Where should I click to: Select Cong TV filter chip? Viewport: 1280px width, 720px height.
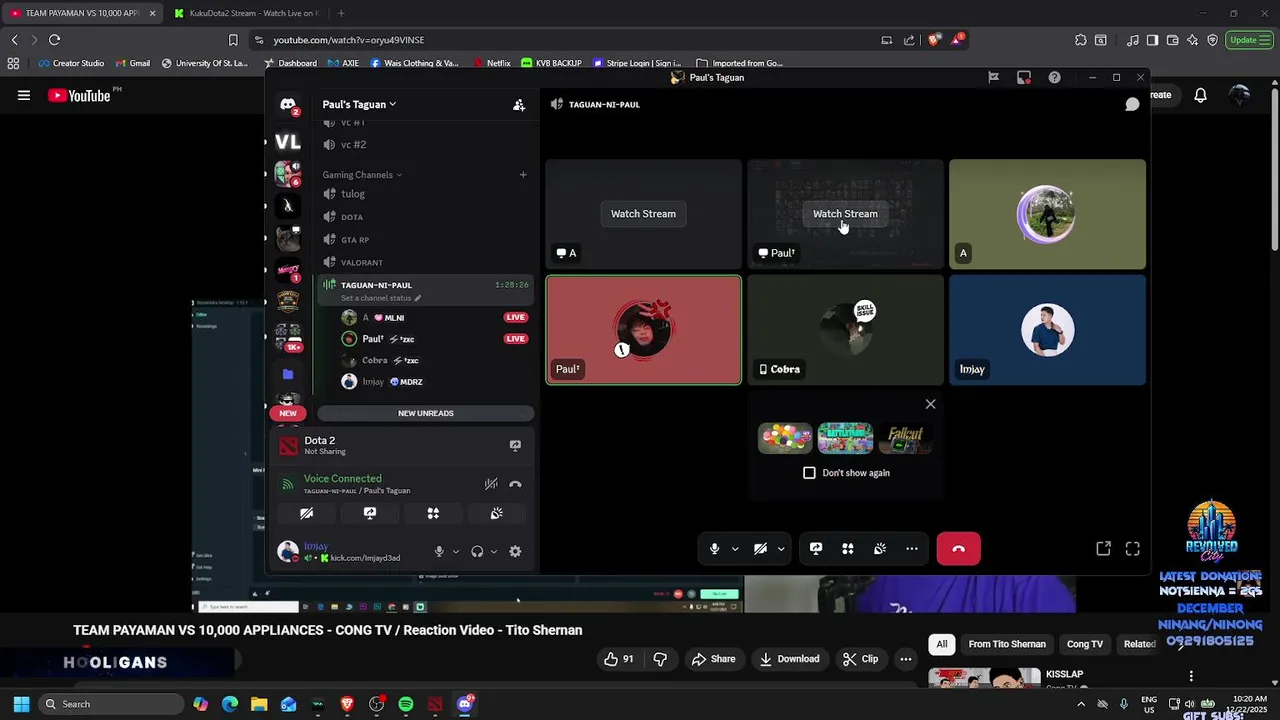(x=1085, y=644)
